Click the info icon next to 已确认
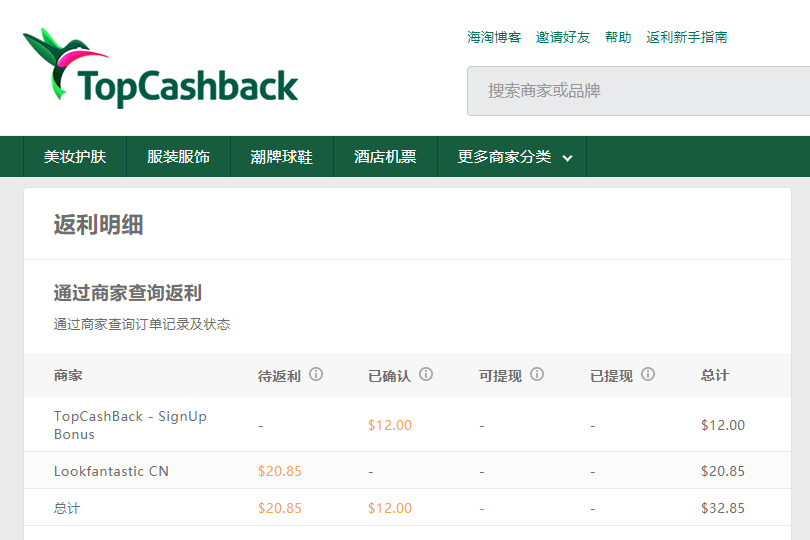Viewport: 810px width, 540px height. click(426, 374)
